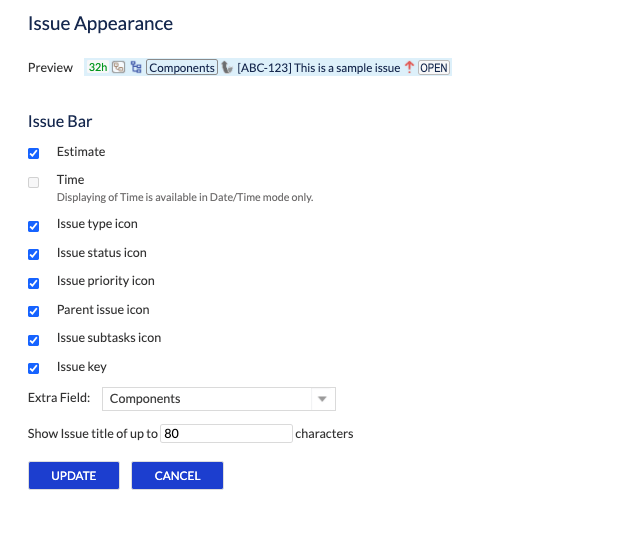Uncheck the Estimate checkbox
The width and height of the screenshot is (643, 538).
[x=34, y=153]
